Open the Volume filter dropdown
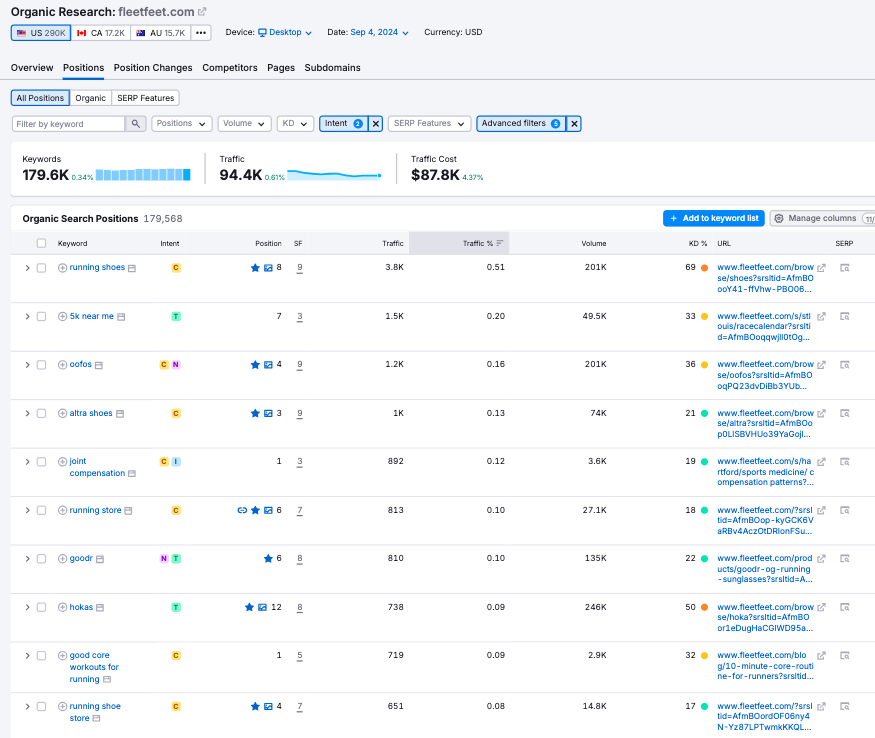This screenshot has width=875, height=738. coord(245,124)
